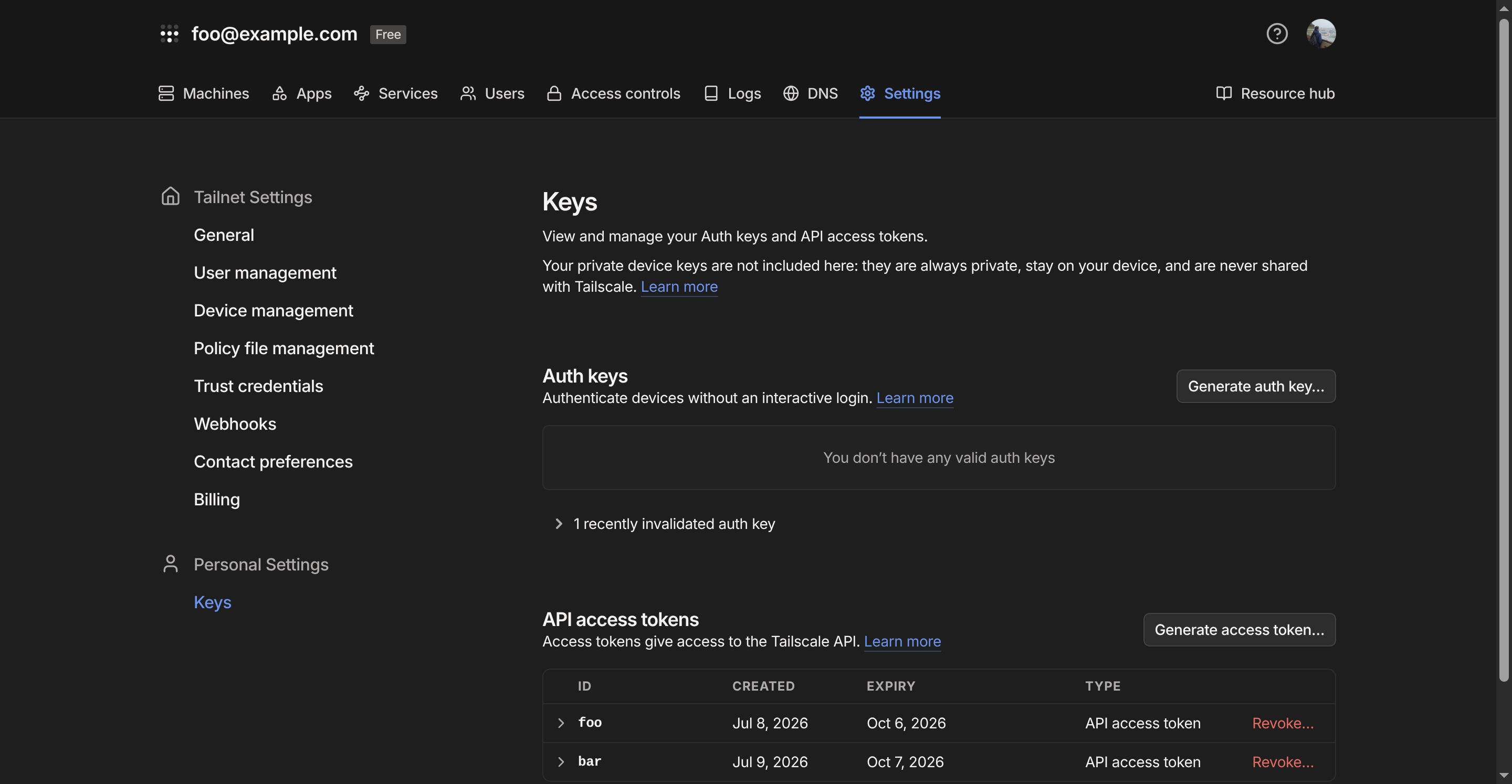1512x784 pixels.
Task: View the Logs tab
Action: pyautogui.click(x=732, y=93)
